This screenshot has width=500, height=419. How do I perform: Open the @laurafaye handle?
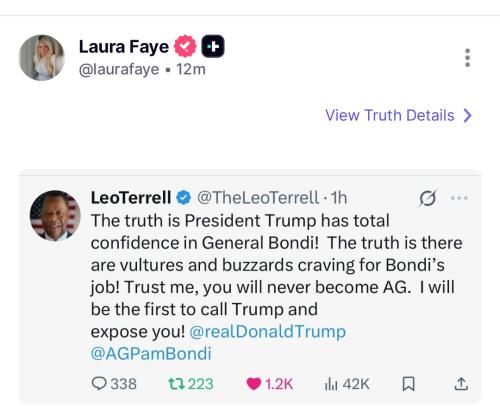pyautogui.click(x=119, y=70)
